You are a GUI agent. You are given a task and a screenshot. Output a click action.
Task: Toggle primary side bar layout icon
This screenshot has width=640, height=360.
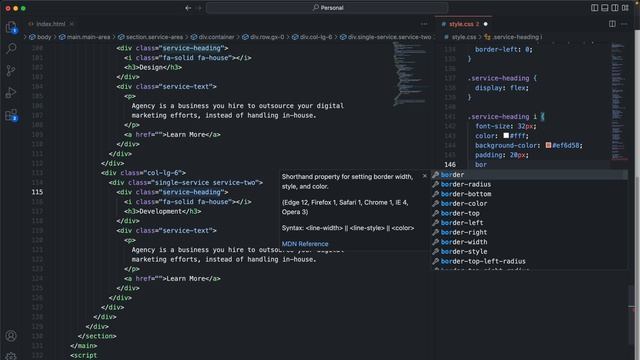[594, 8]
